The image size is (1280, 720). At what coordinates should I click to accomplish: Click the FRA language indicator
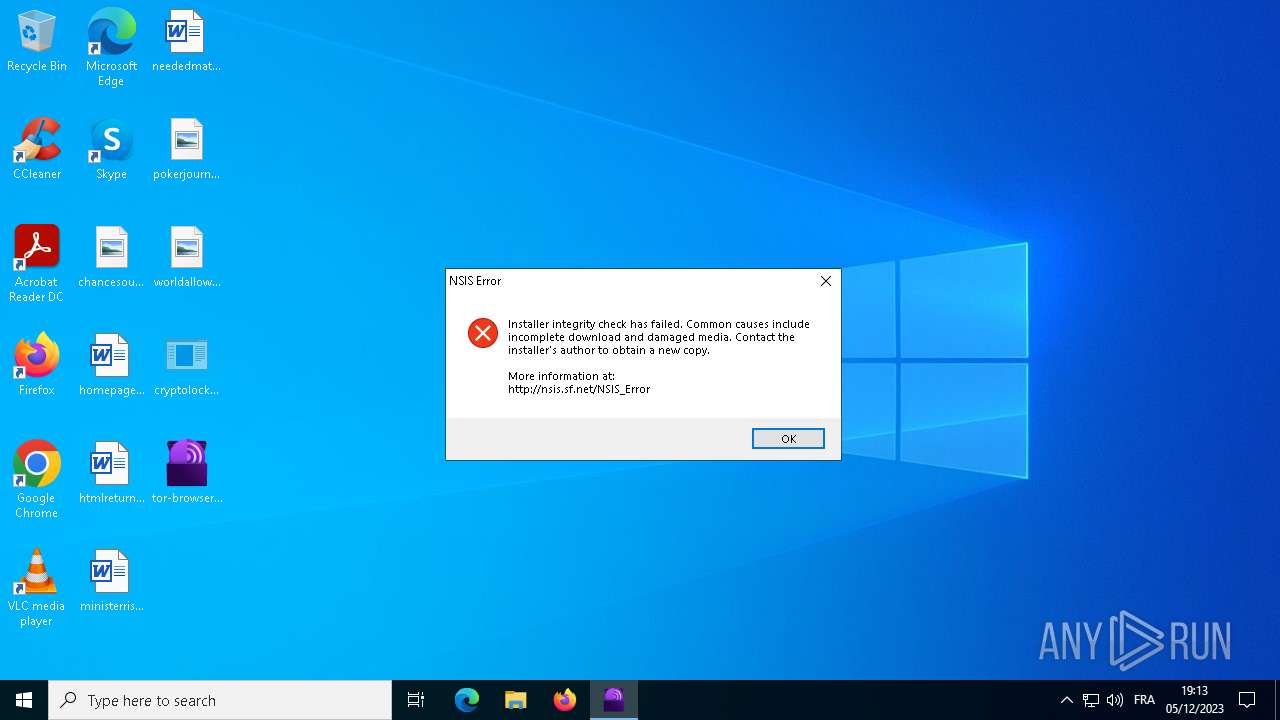(x=1145, y=700)
